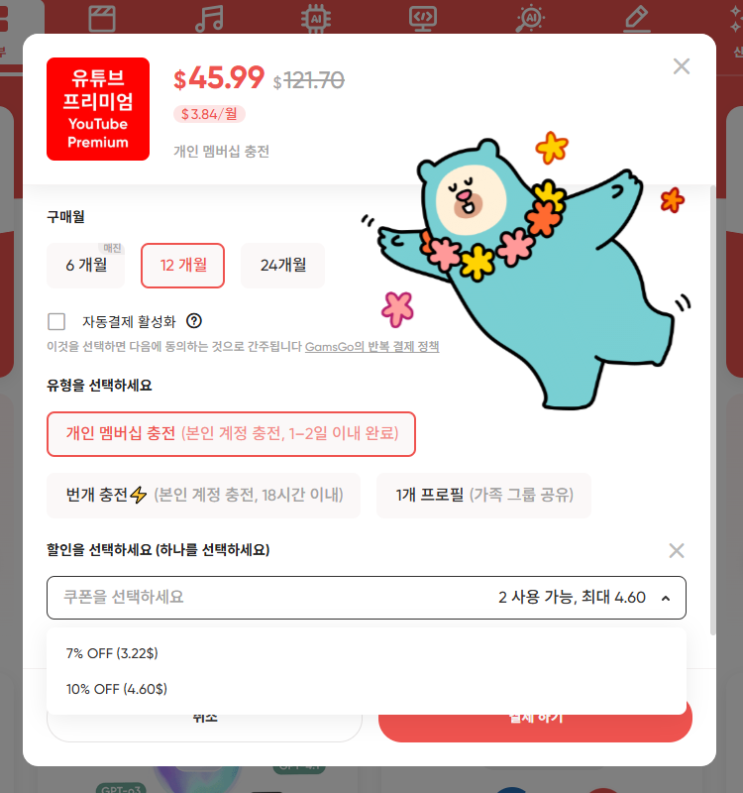The width and height of the screenshot is (743, 793).
Task: Select the AI chip category icon
Action: tap(316, 19)
